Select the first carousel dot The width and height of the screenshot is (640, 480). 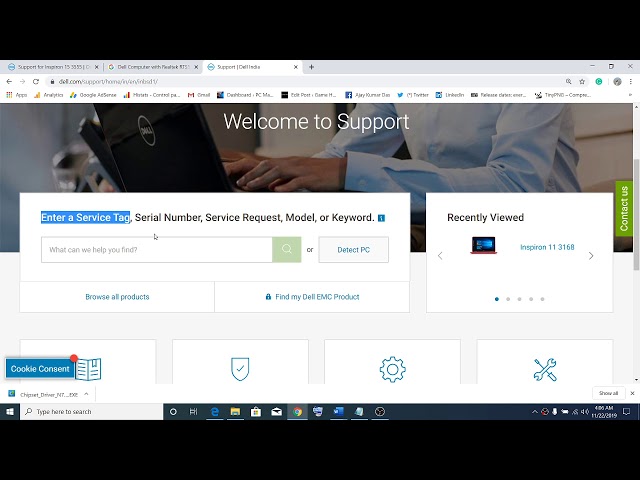[497, 299]
